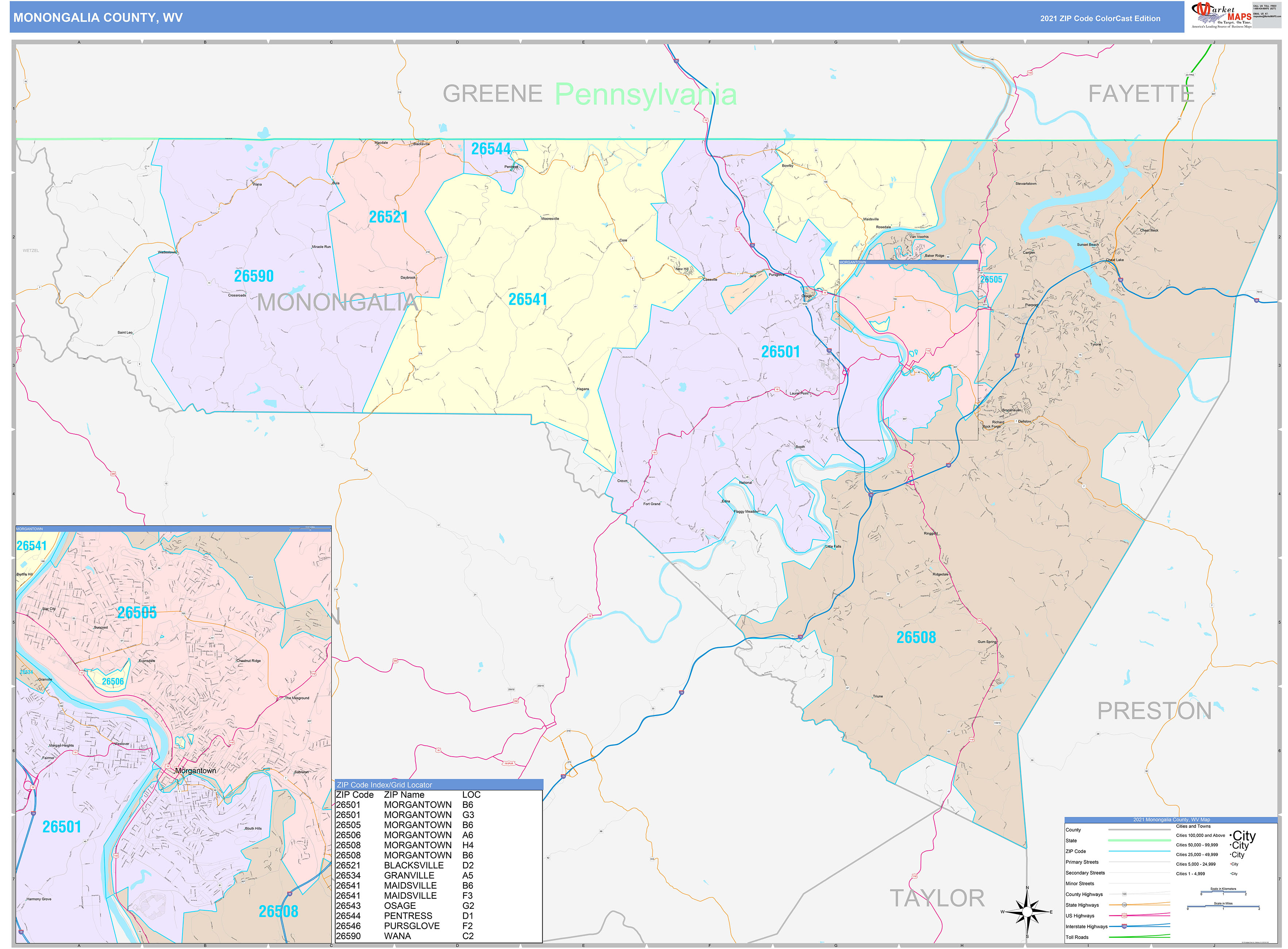This screenshot has height=949, width=1288.
Task: Click the 'WETZEL' county label
Action: click(x=31, y=250)
